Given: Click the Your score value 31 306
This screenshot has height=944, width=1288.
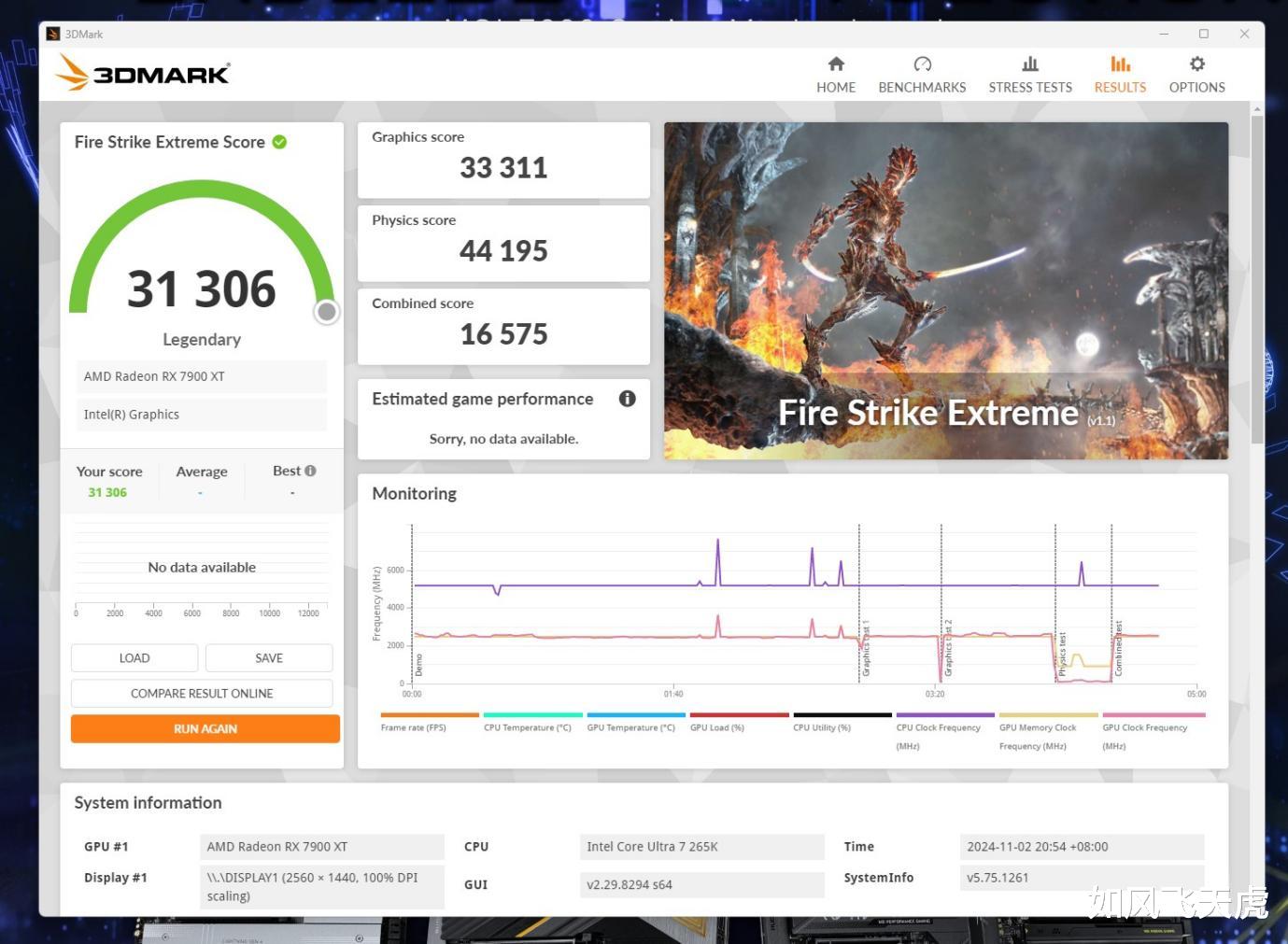Looking at the screenshot, I should click(107, 493).
